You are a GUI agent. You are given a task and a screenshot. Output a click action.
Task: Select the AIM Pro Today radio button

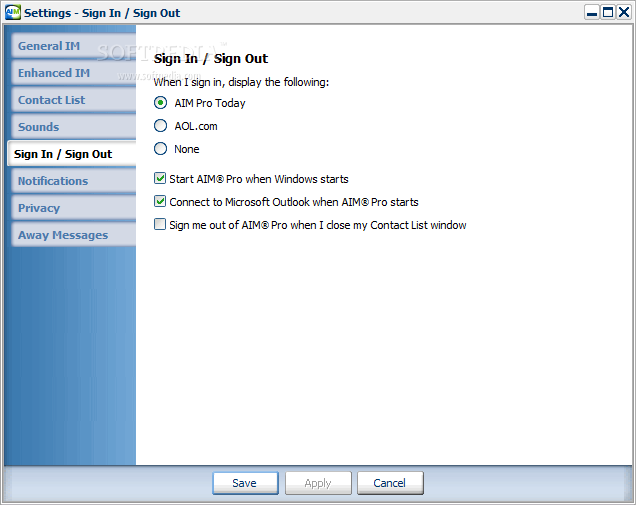(x=160, y=103)
